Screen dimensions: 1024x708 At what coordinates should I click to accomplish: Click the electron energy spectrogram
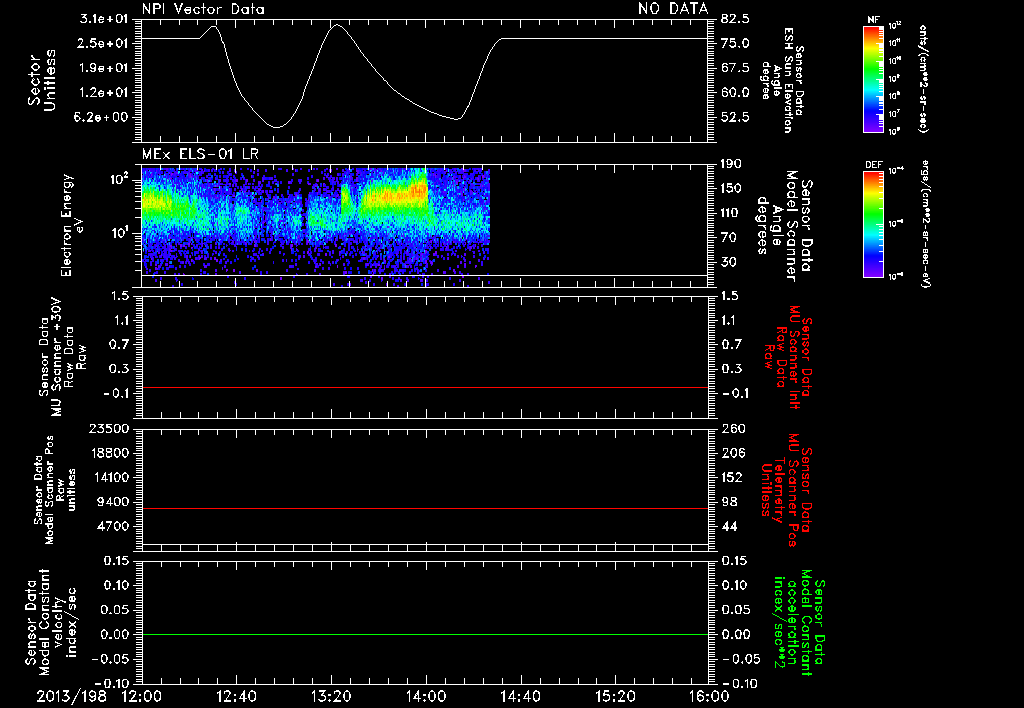coord(315,227)
